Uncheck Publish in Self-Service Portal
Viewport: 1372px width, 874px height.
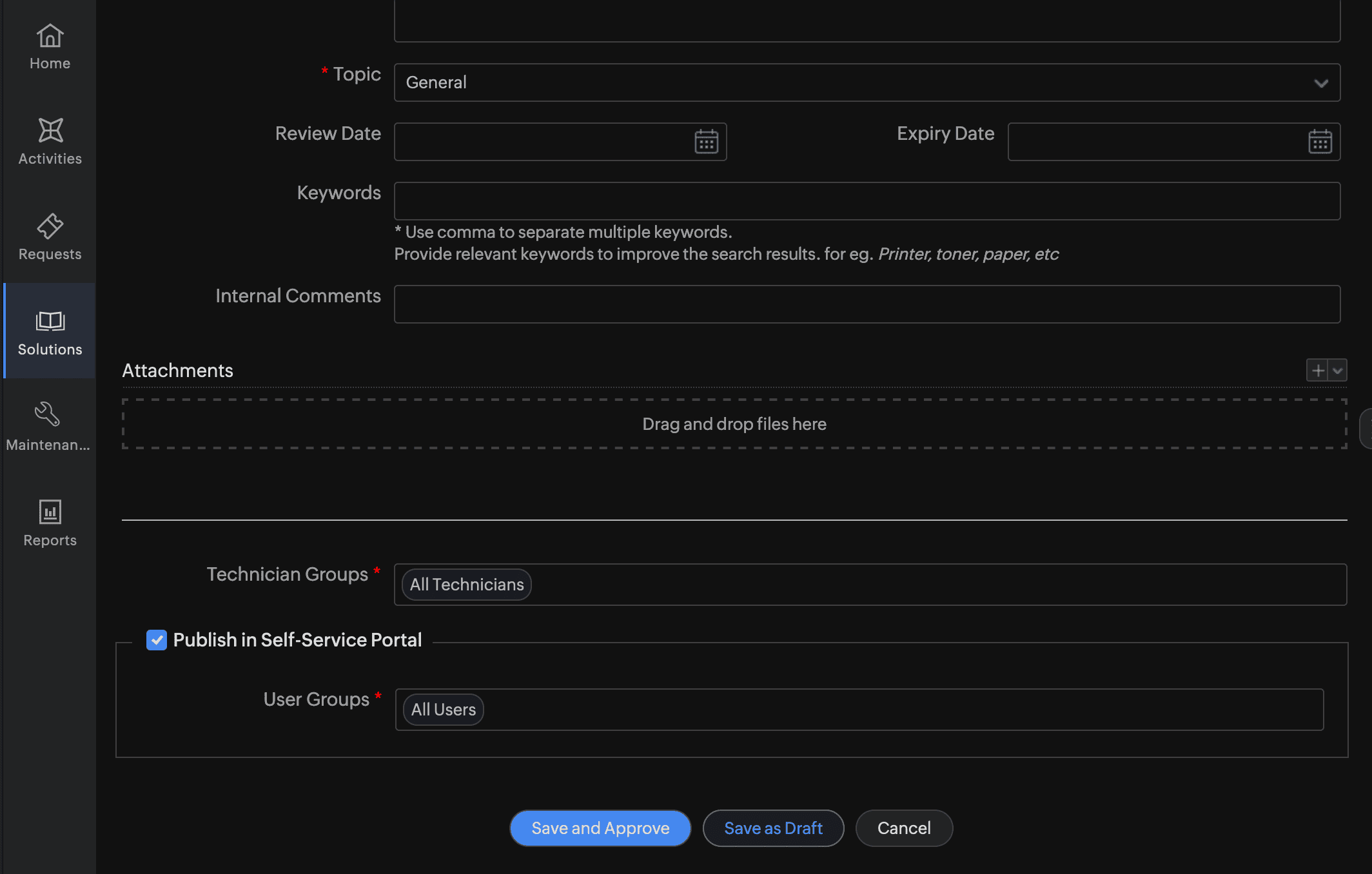[156, 639]
